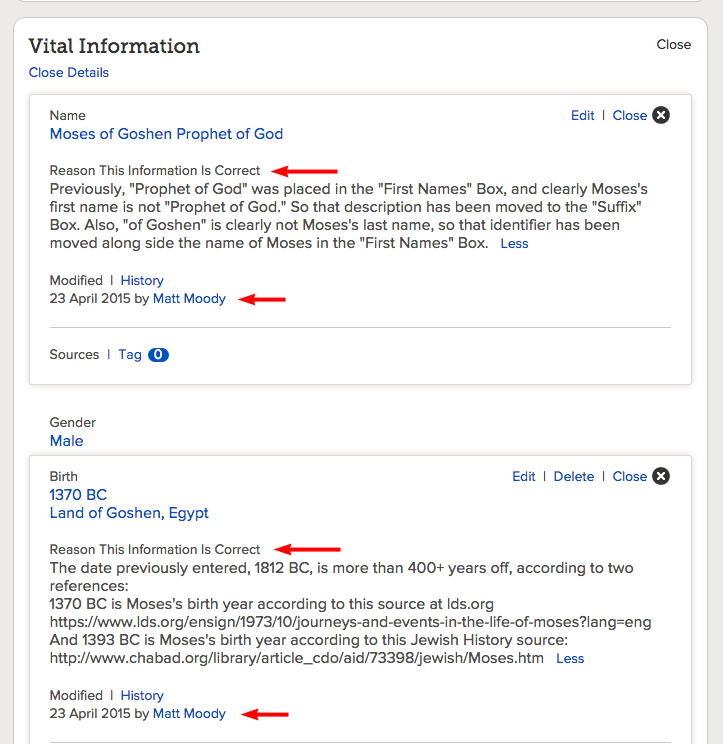Click the X icon in the Name section
Screen dimensions: 723x744
(x=660, y=115)
